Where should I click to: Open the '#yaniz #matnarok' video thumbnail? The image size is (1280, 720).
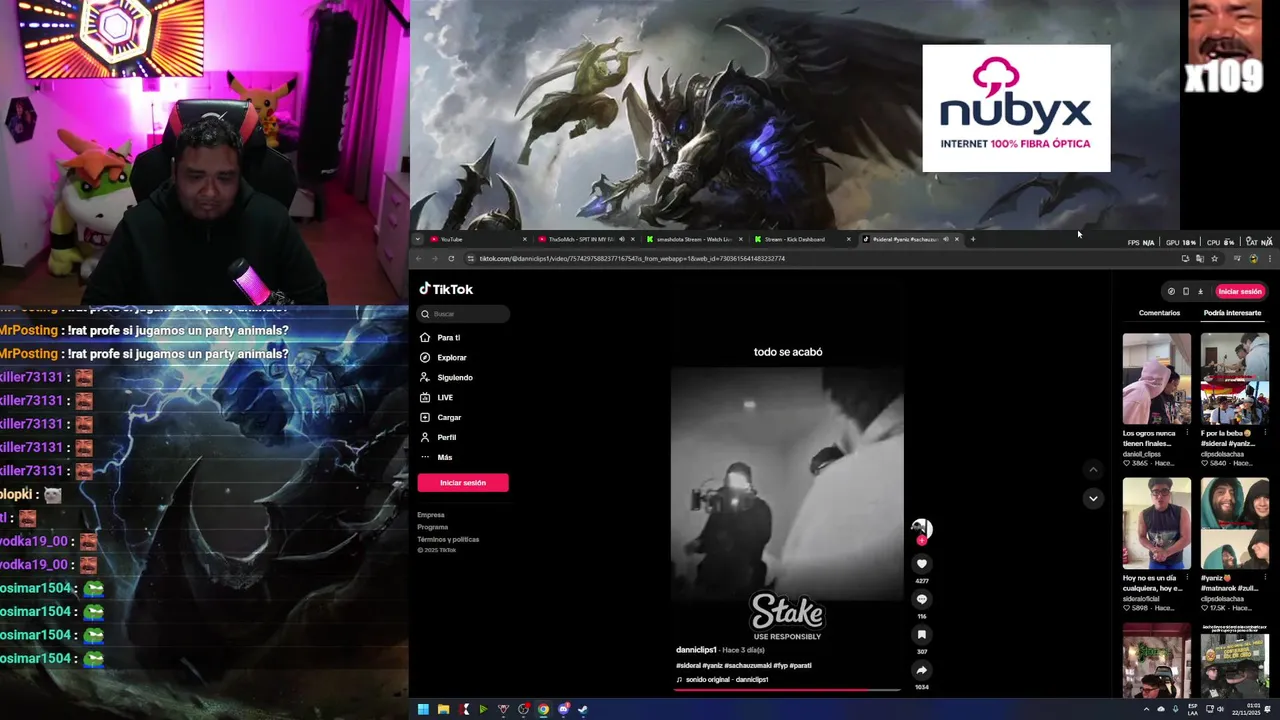tap(1235, 523)
